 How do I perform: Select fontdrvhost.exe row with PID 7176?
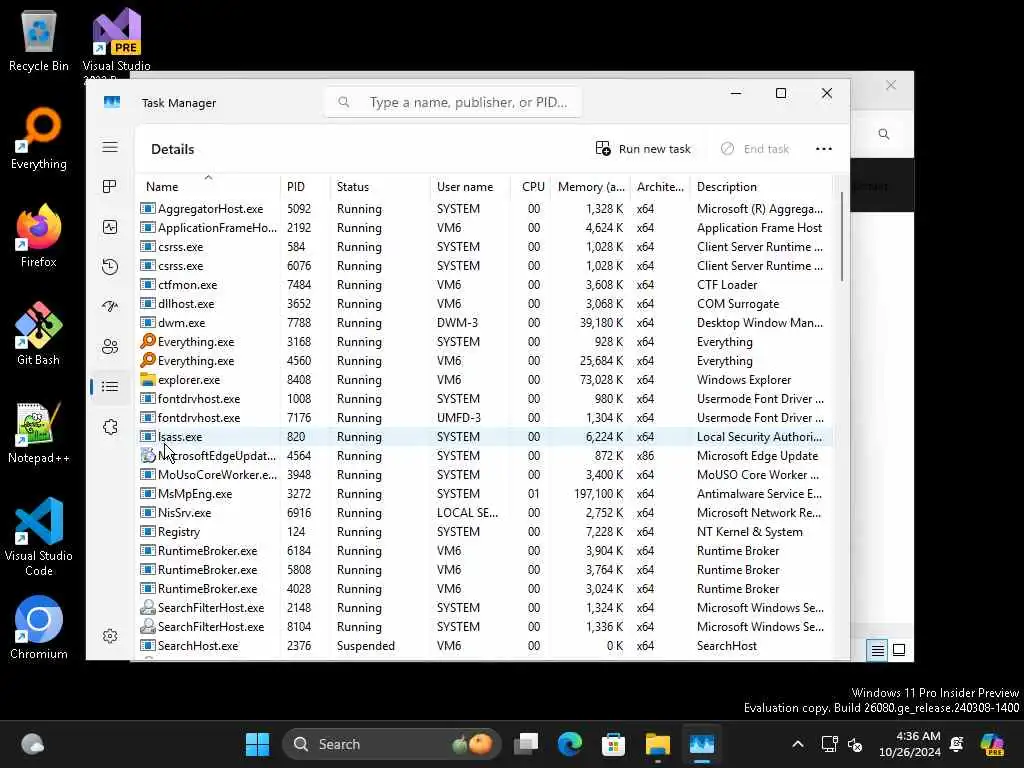pyautogui.click(x=484, y=417)
